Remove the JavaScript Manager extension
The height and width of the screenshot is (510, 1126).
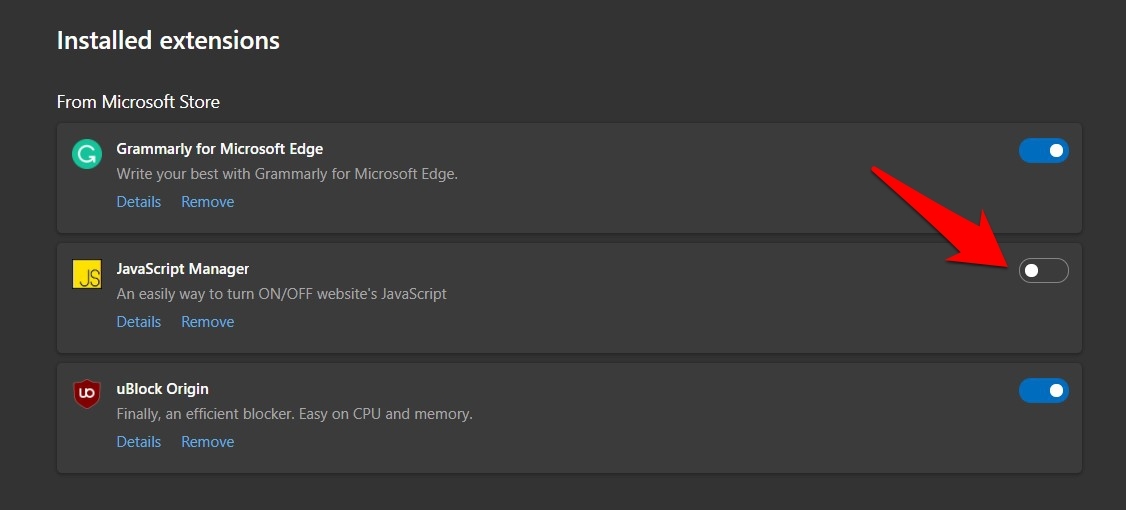click(x=207, y=322)
